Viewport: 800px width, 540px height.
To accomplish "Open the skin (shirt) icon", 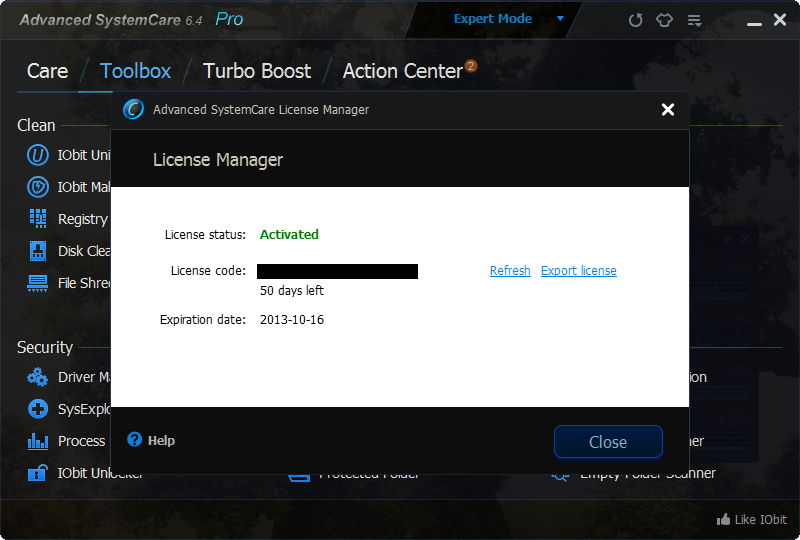I will pyautogui.click(x=664, y=20).
